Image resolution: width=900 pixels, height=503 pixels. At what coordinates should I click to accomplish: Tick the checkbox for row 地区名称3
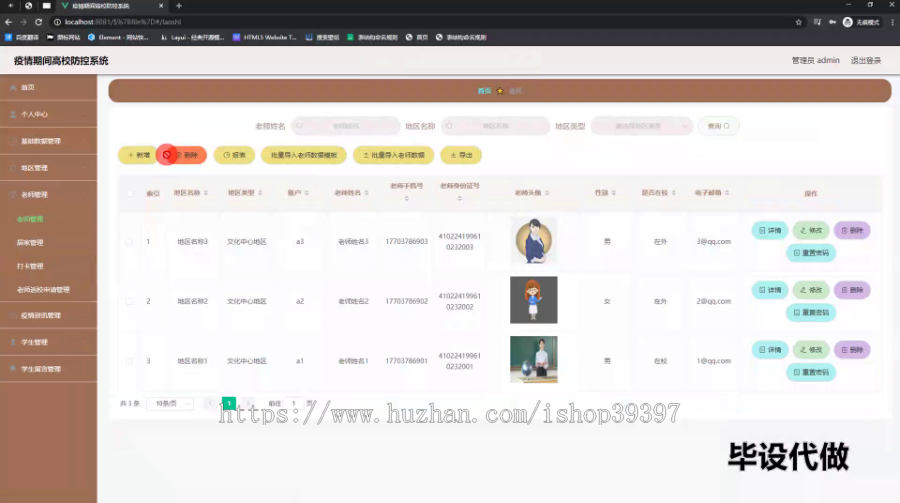click(129, 242)
